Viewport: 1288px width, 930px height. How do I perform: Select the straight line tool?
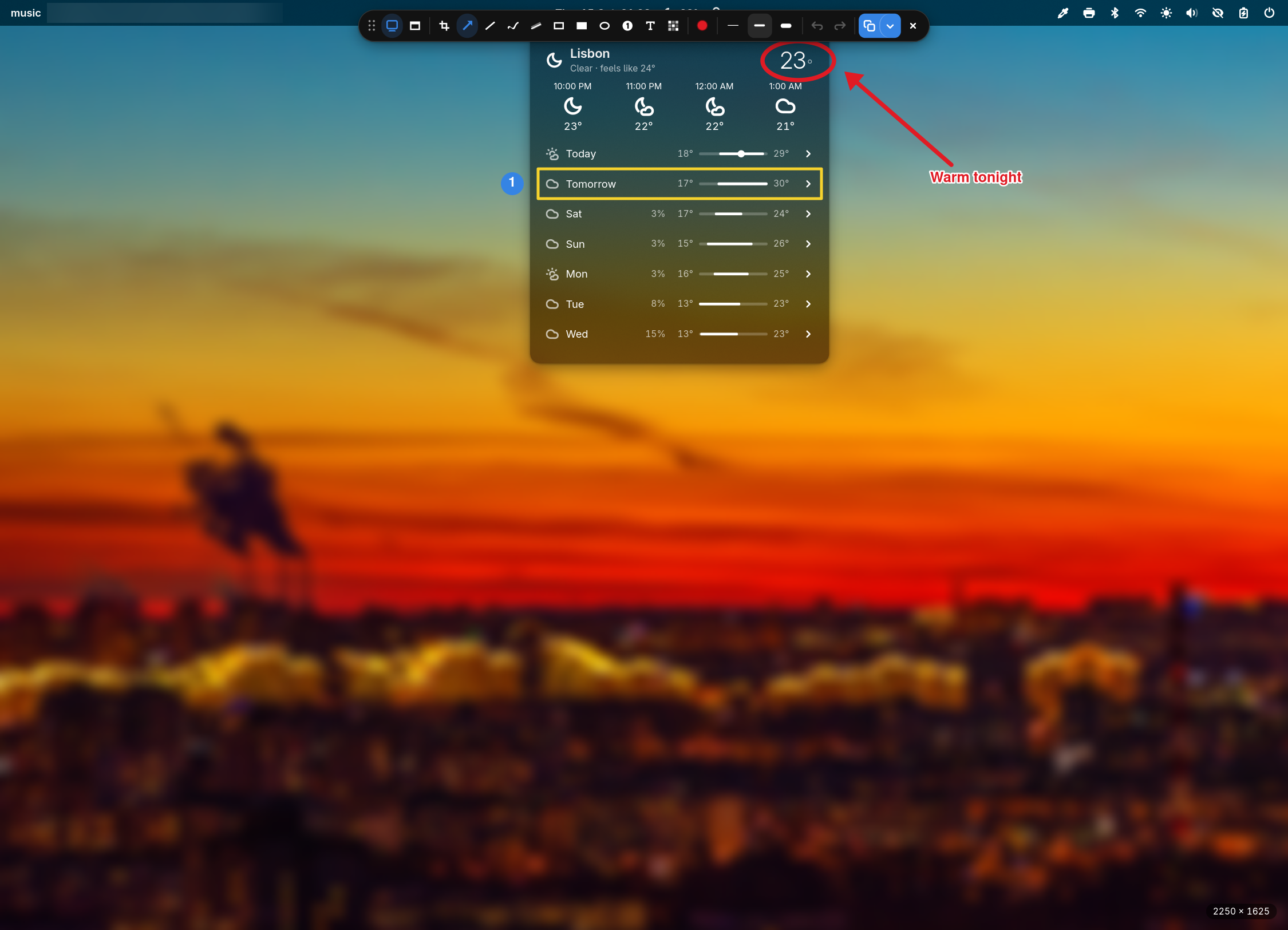[490, 26]
